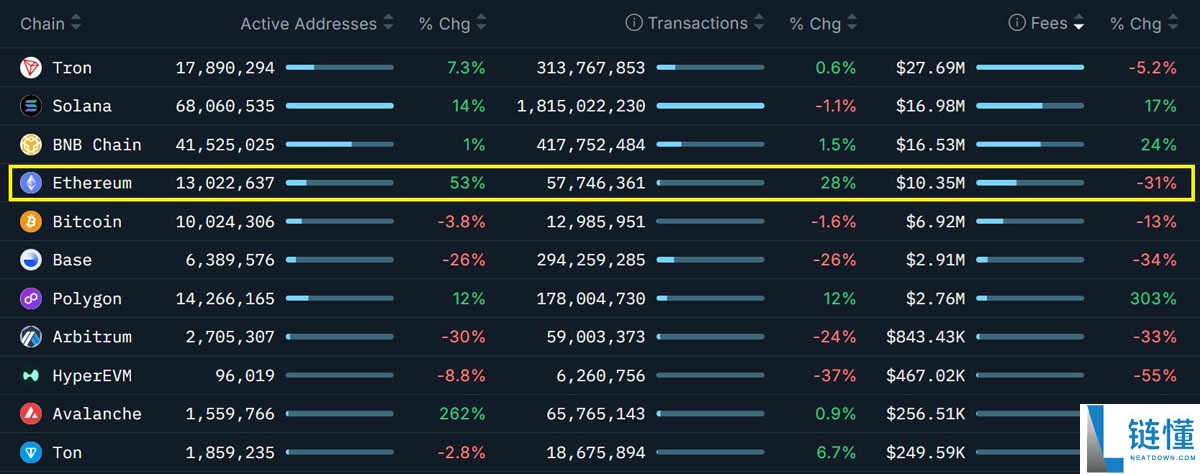
Task: Open the BNB Chain name link
Action: pyautogui.click(x=97, y=145)
